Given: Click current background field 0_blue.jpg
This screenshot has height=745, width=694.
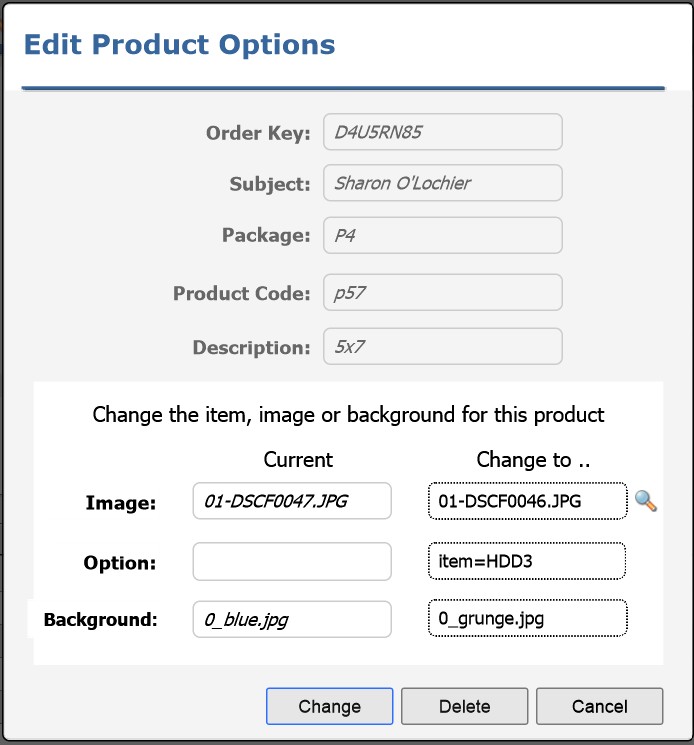Looking at the screenshot, I should pos(291,619).
